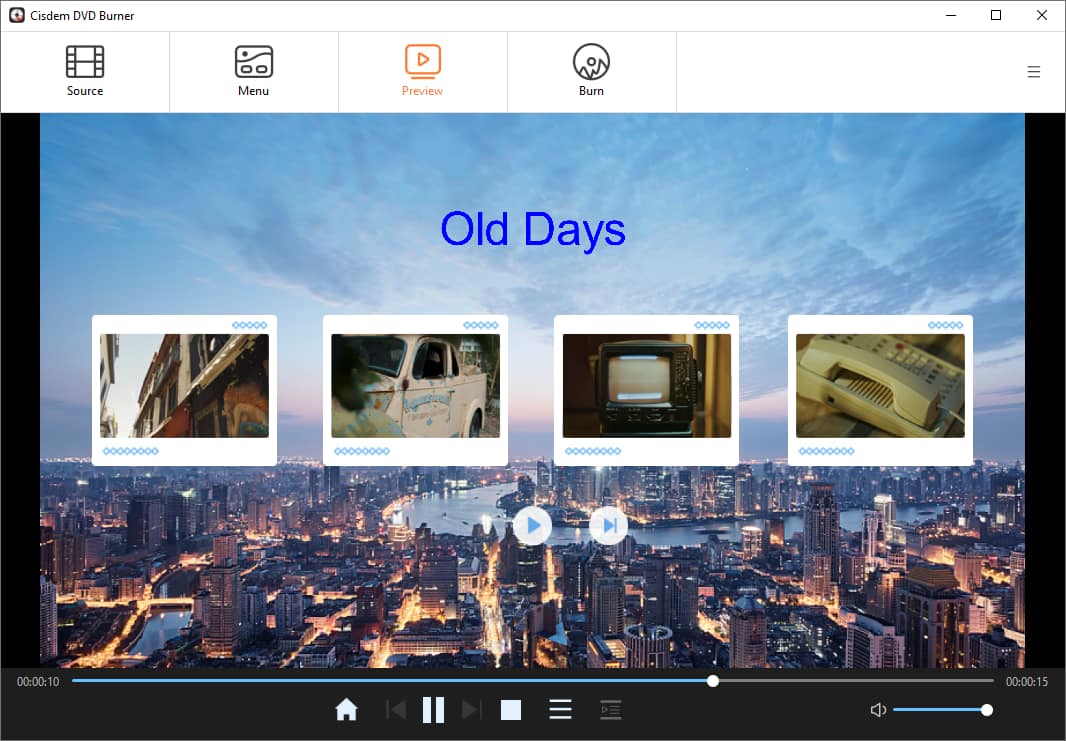
Task: Switch to the Menu tab
Action: [254, 72]
